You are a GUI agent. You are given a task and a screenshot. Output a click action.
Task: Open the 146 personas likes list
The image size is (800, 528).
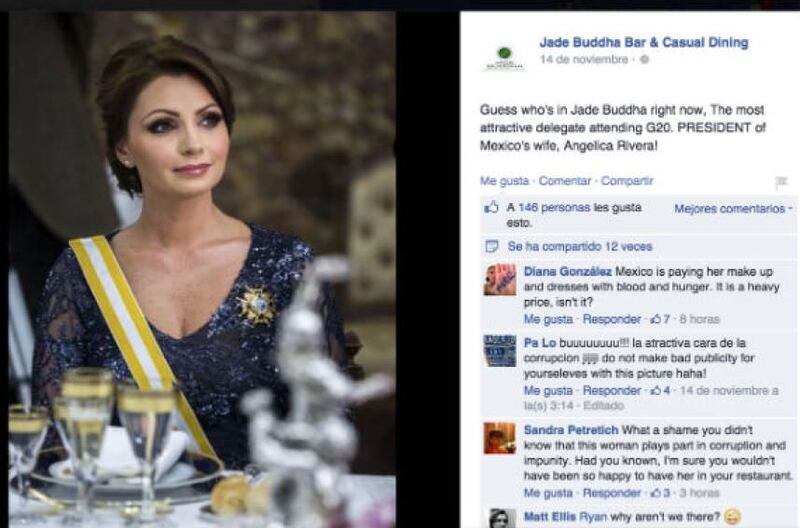554,208
